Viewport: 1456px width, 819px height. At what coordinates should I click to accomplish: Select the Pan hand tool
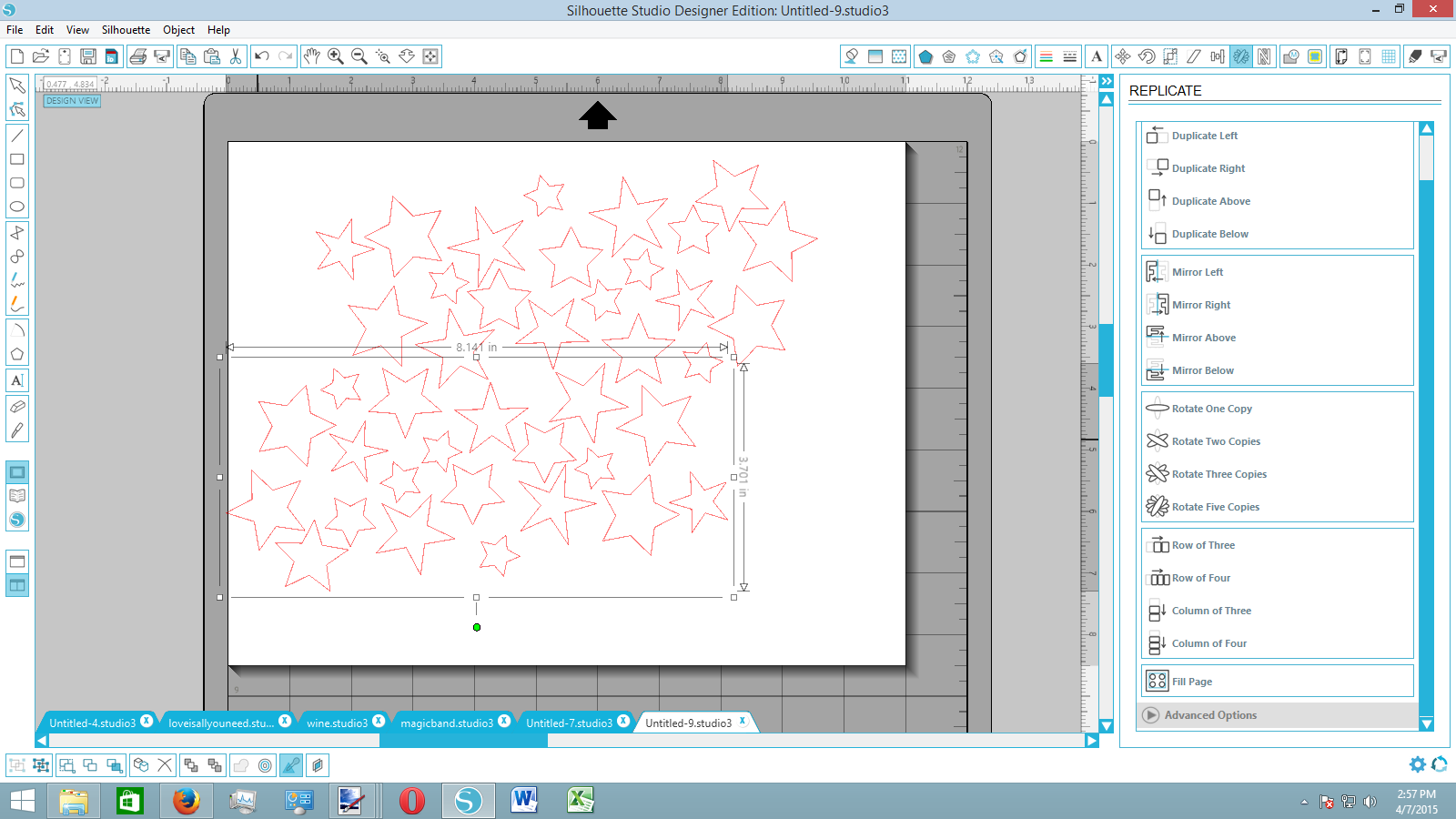312,56
